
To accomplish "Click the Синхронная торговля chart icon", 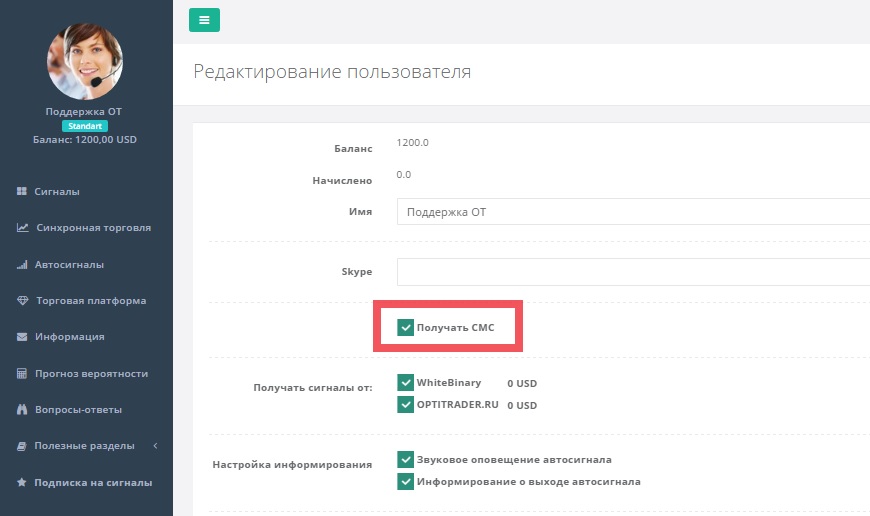I will click(22, 227).
